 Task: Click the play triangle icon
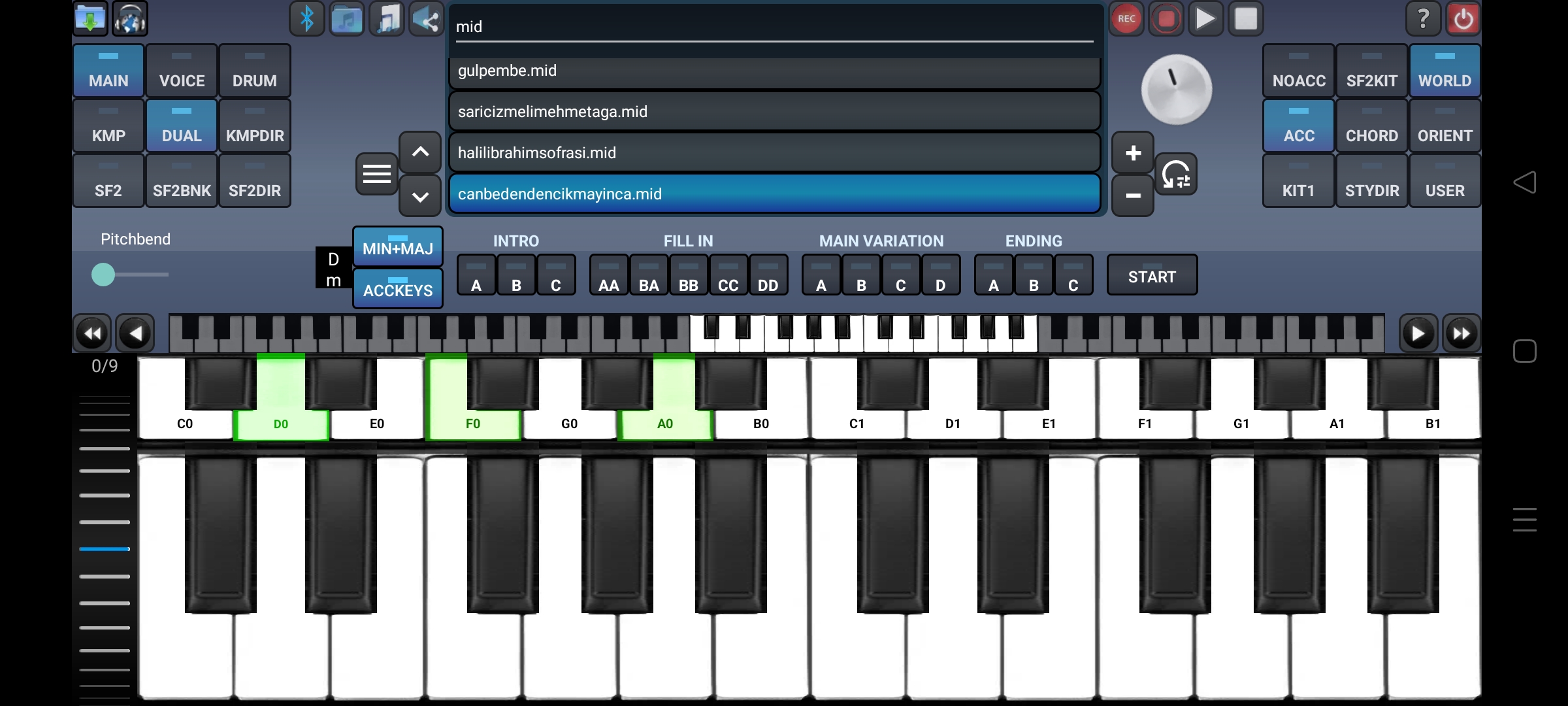tap(1205, 19)
